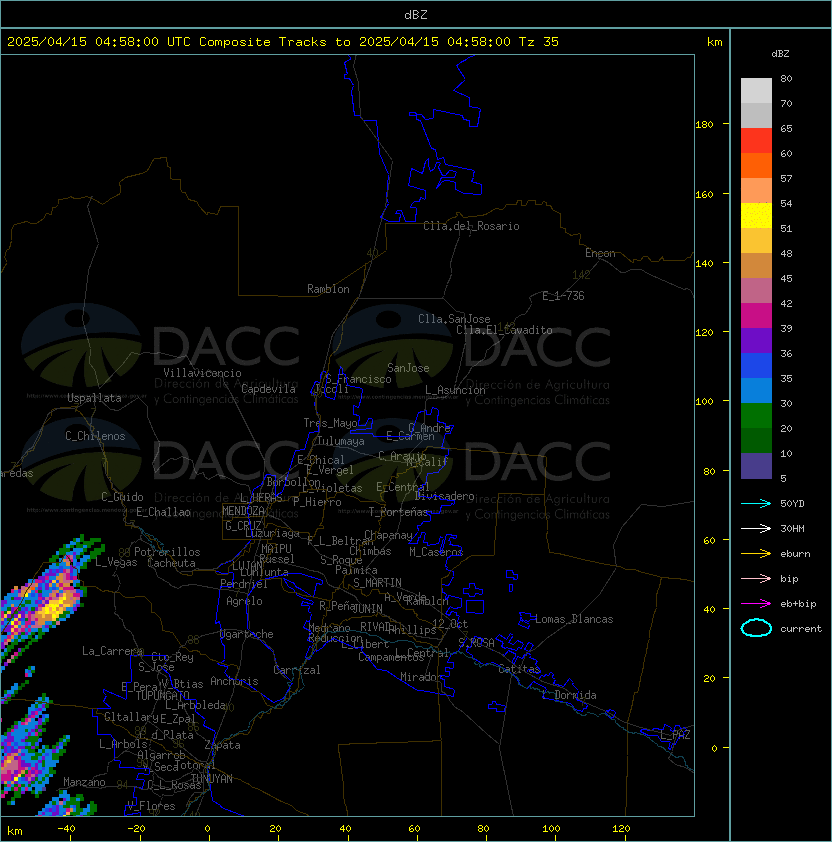Click the 80 dBZ light gray swatch
Viewport: 832px width, 842px height.
tap(756, 90)
